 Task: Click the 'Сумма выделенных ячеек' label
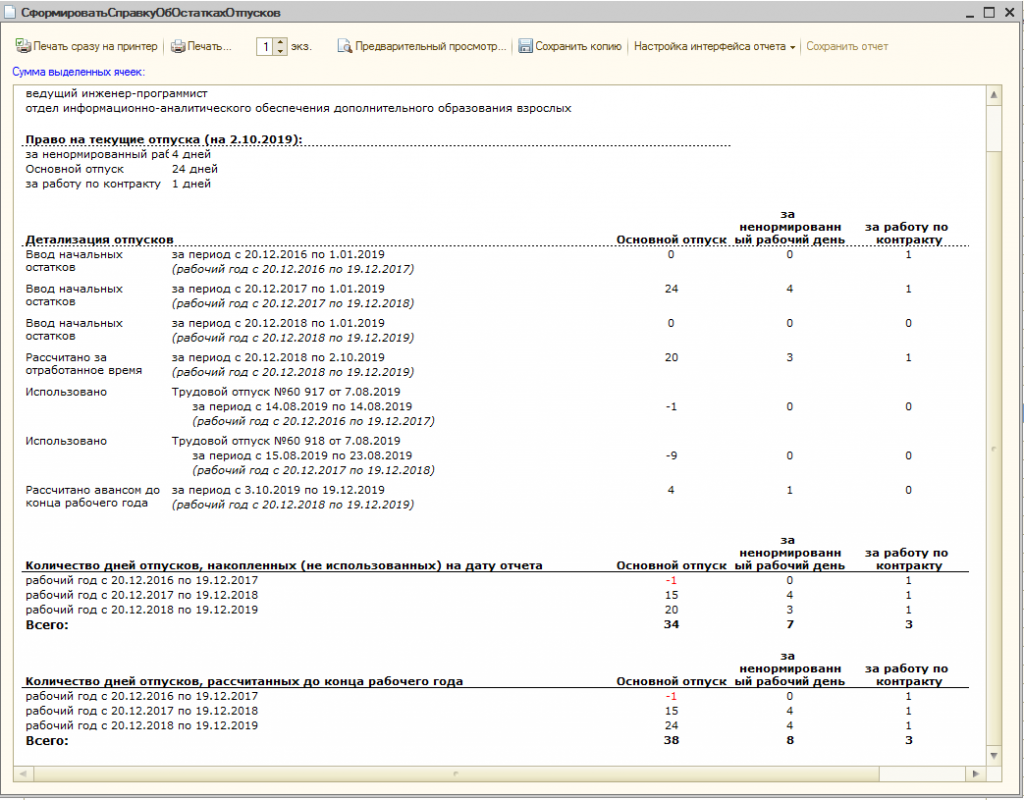(x=78, y=72)
